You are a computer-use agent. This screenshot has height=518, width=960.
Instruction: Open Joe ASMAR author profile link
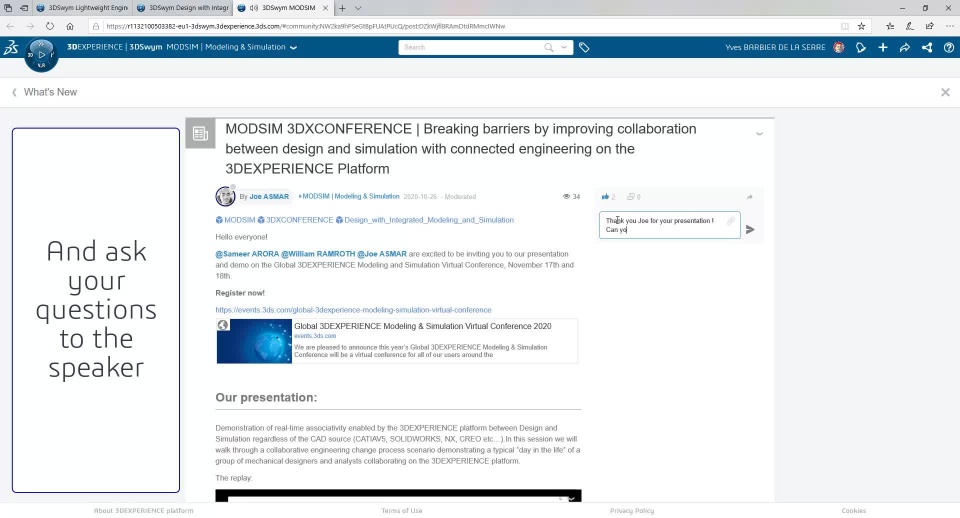269,197
